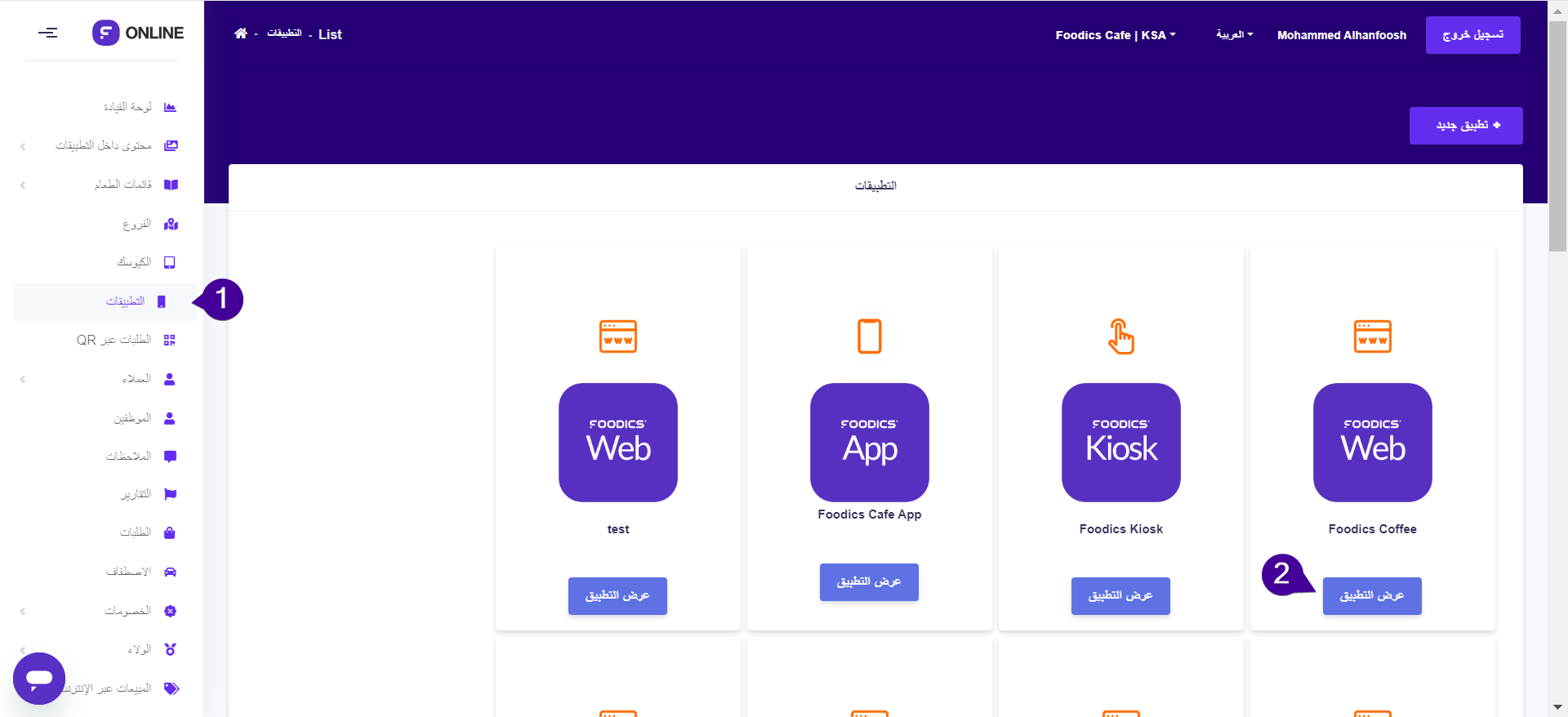Screen dimensions: 1568x717
Task: Click the Foodics Coffee app name
Action: point(1373,529)
